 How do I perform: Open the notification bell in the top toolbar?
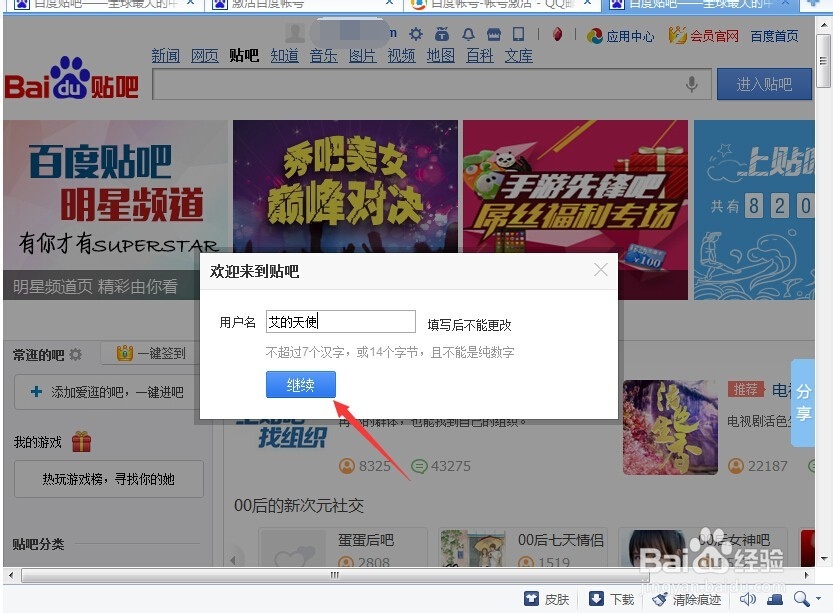pyautogui.click(x=466, y=35)
